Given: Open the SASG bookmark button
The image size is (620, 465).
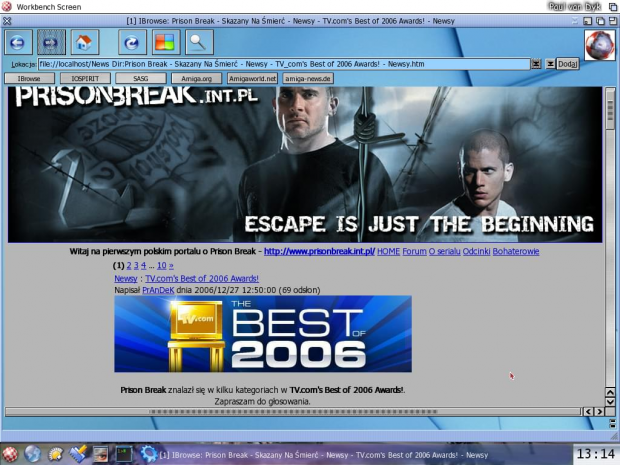Looking at the screenshot, I should point(141,79).
